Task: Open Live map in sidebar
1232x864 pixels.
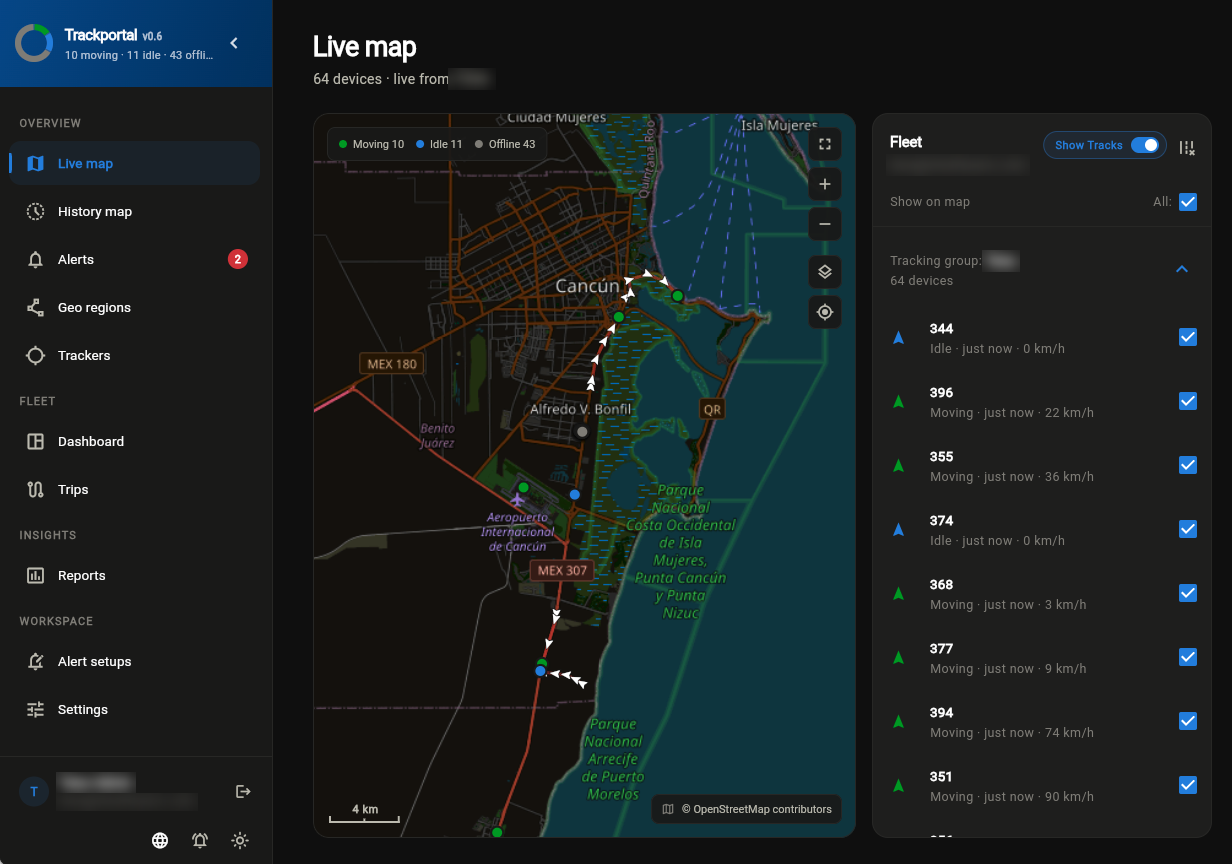Action: point(134,163)
